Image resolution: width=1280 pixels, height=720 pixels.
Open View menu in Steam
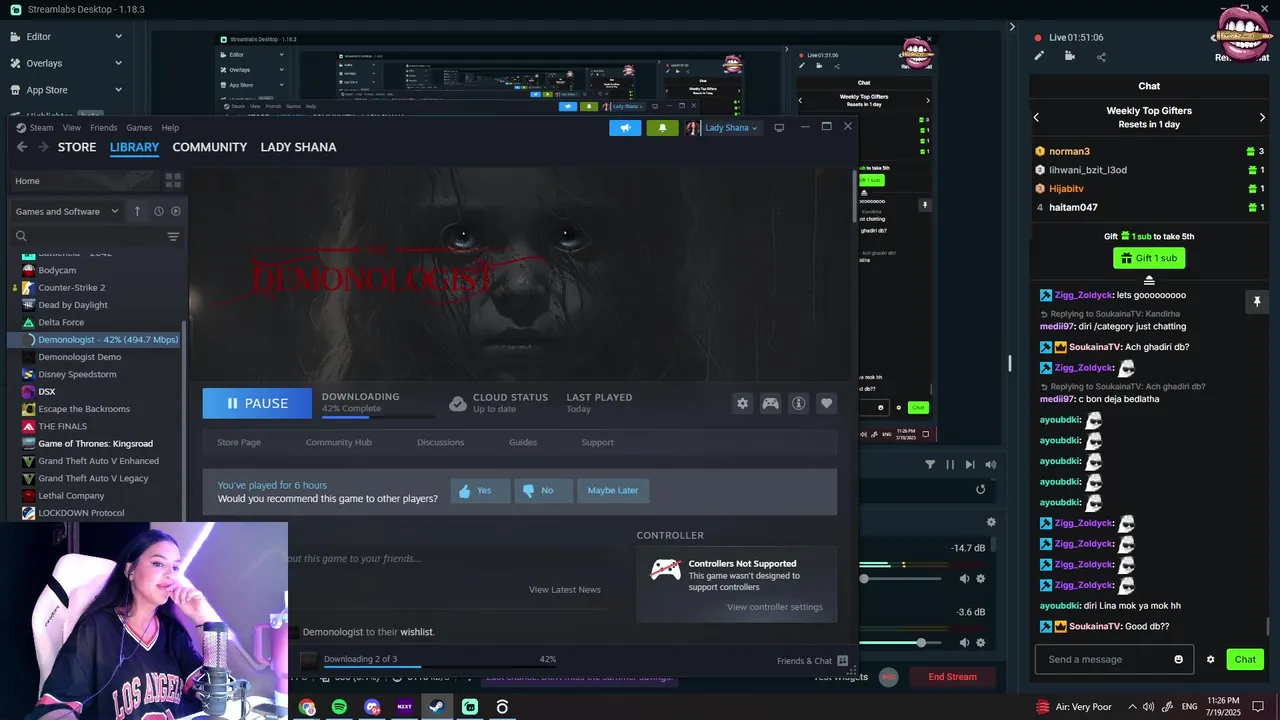pyautogui.click(x=71, y=128)
